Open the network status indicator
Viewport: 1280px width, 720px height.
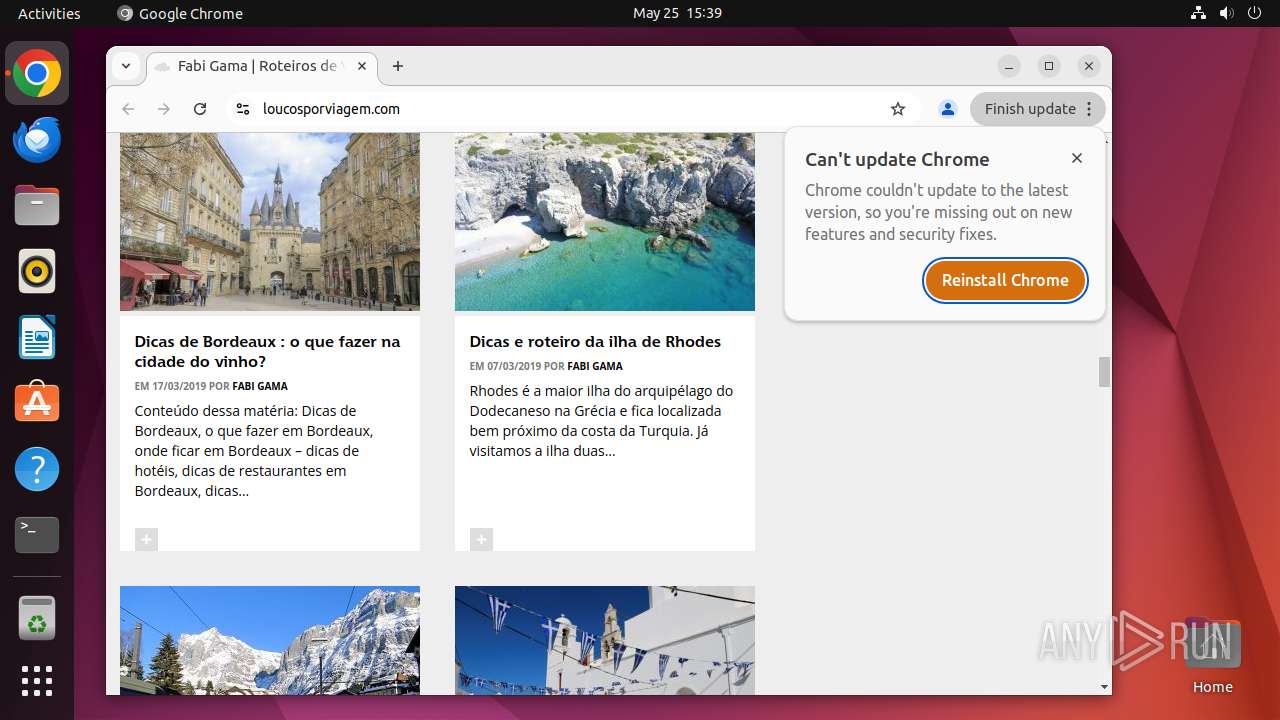coord(1199,13)
